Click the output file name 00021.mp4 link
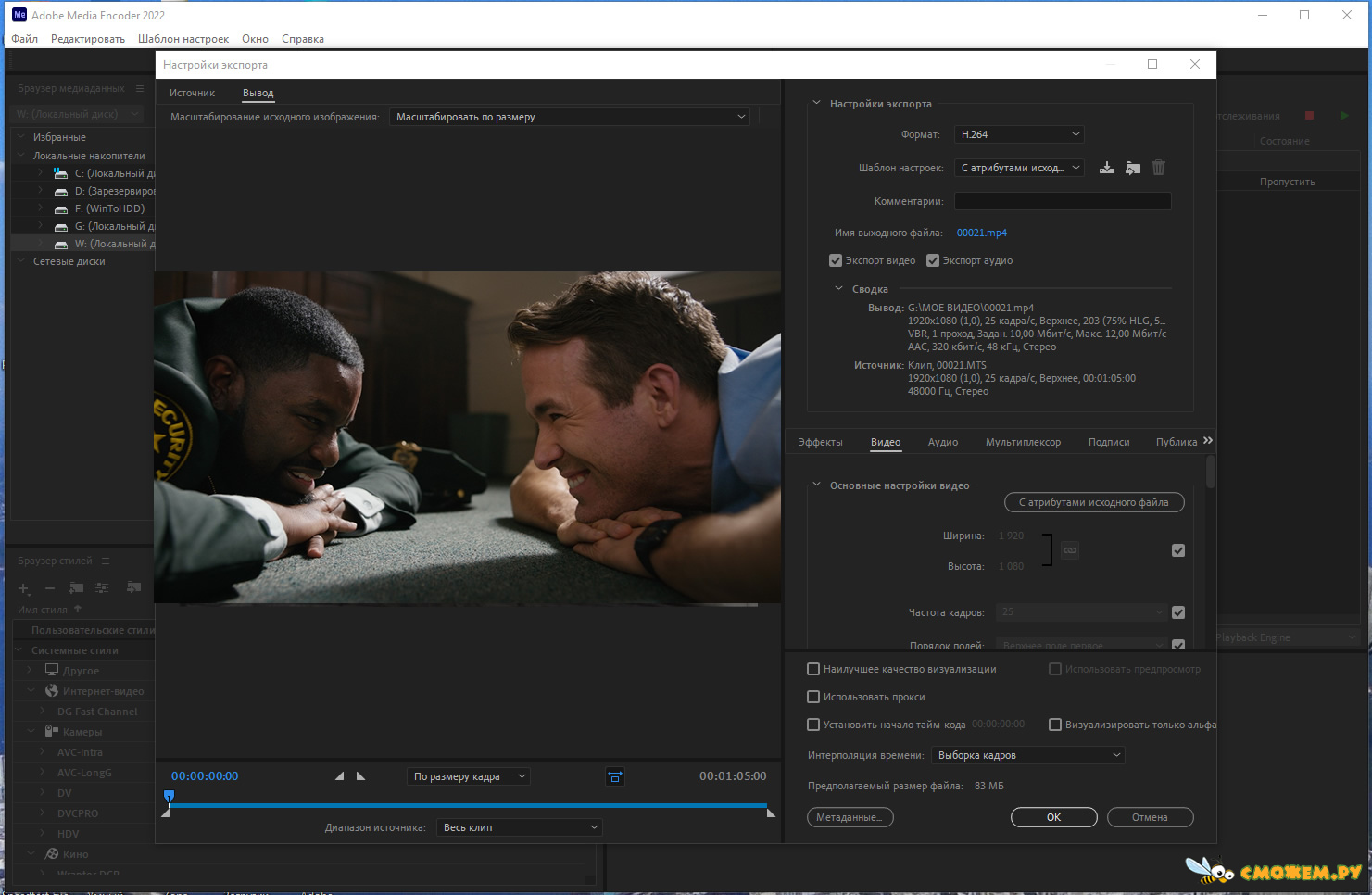Screen dimensions: 1372x895 click(982, 233)
